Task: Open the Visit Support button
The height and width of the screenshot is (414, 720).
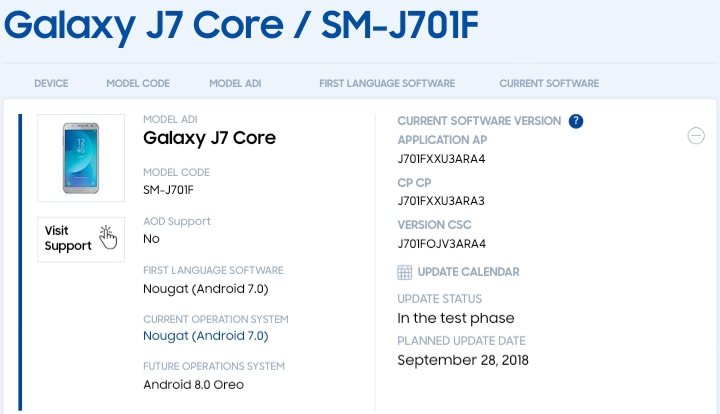Action: [81, 240]
